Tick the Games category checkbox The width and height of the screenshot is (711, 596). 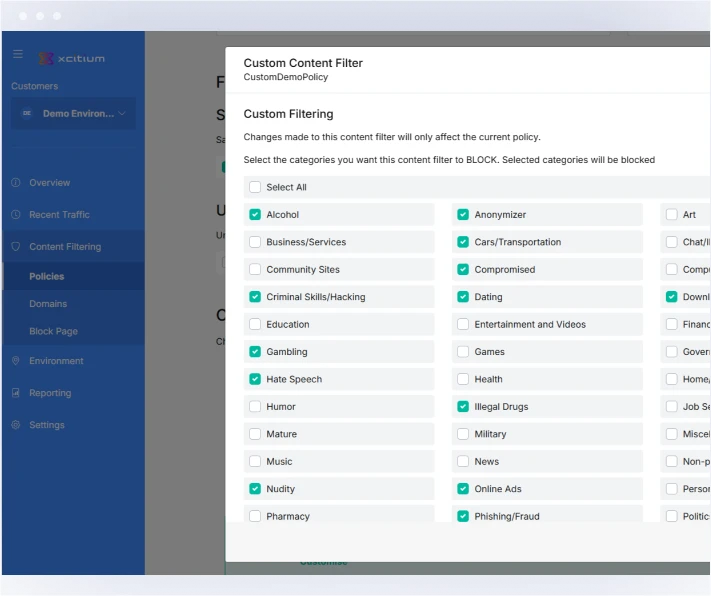click(463, 352)
